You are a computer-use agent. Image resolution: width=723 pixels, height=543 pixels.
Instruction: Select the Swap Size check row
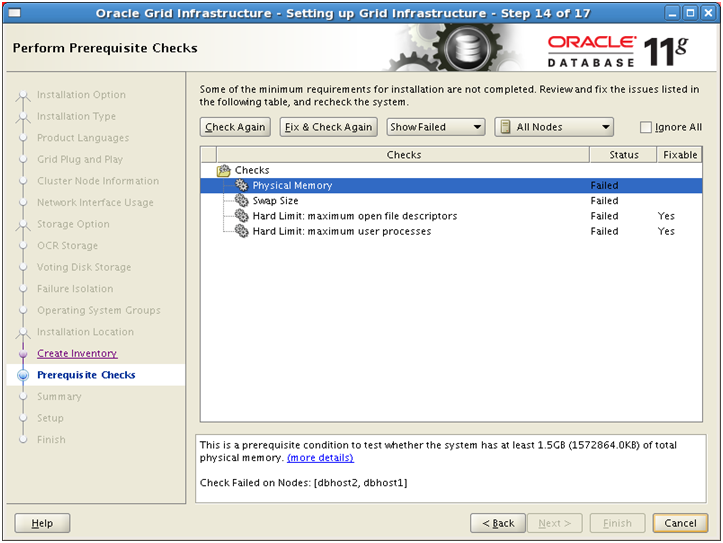coord(451,201)
